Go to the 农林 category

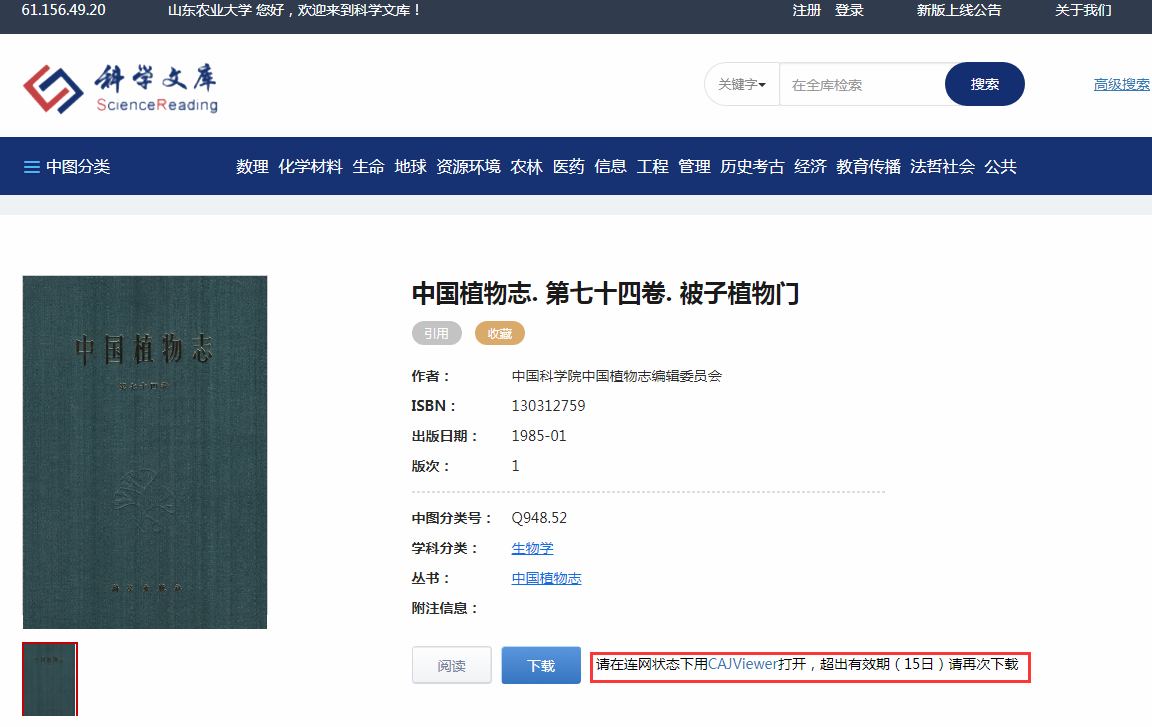tap(526, 167)
